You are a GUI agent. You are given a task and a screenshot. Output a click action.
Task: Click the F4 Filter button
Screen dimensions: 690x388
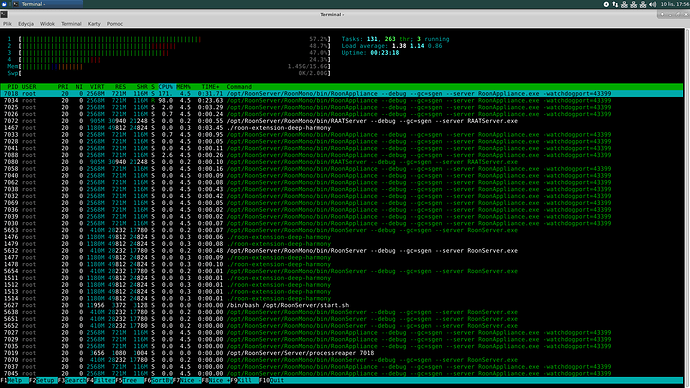point(101,381)
